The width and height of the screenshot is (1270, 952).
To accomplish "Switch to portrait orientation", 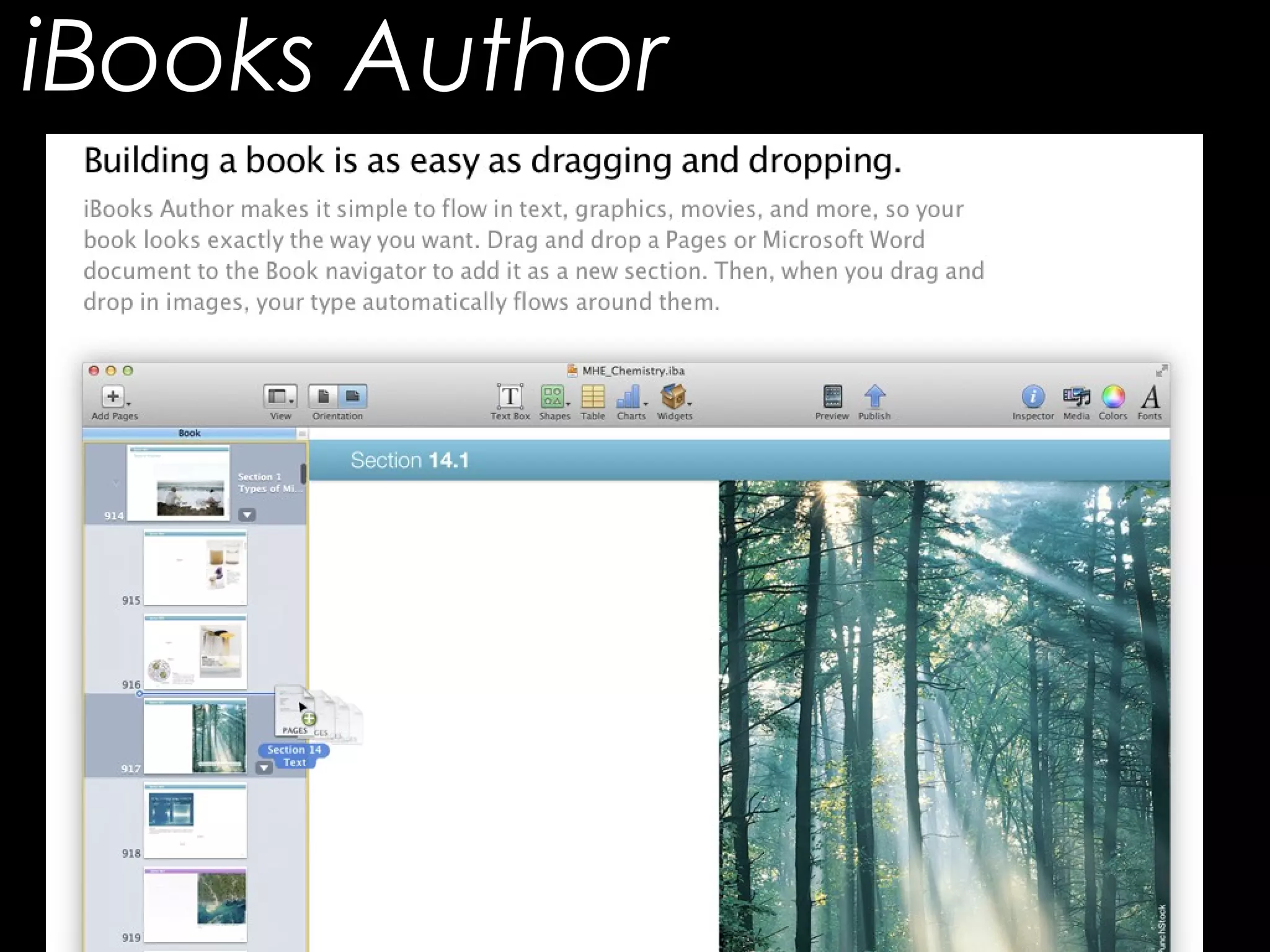I will pyautogui.click(x=323, y=397).
